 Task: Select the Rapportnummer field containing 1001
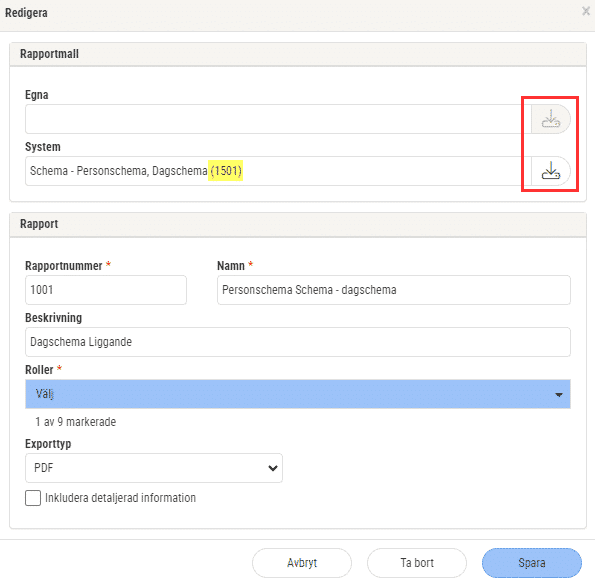[x=106, y=290]
